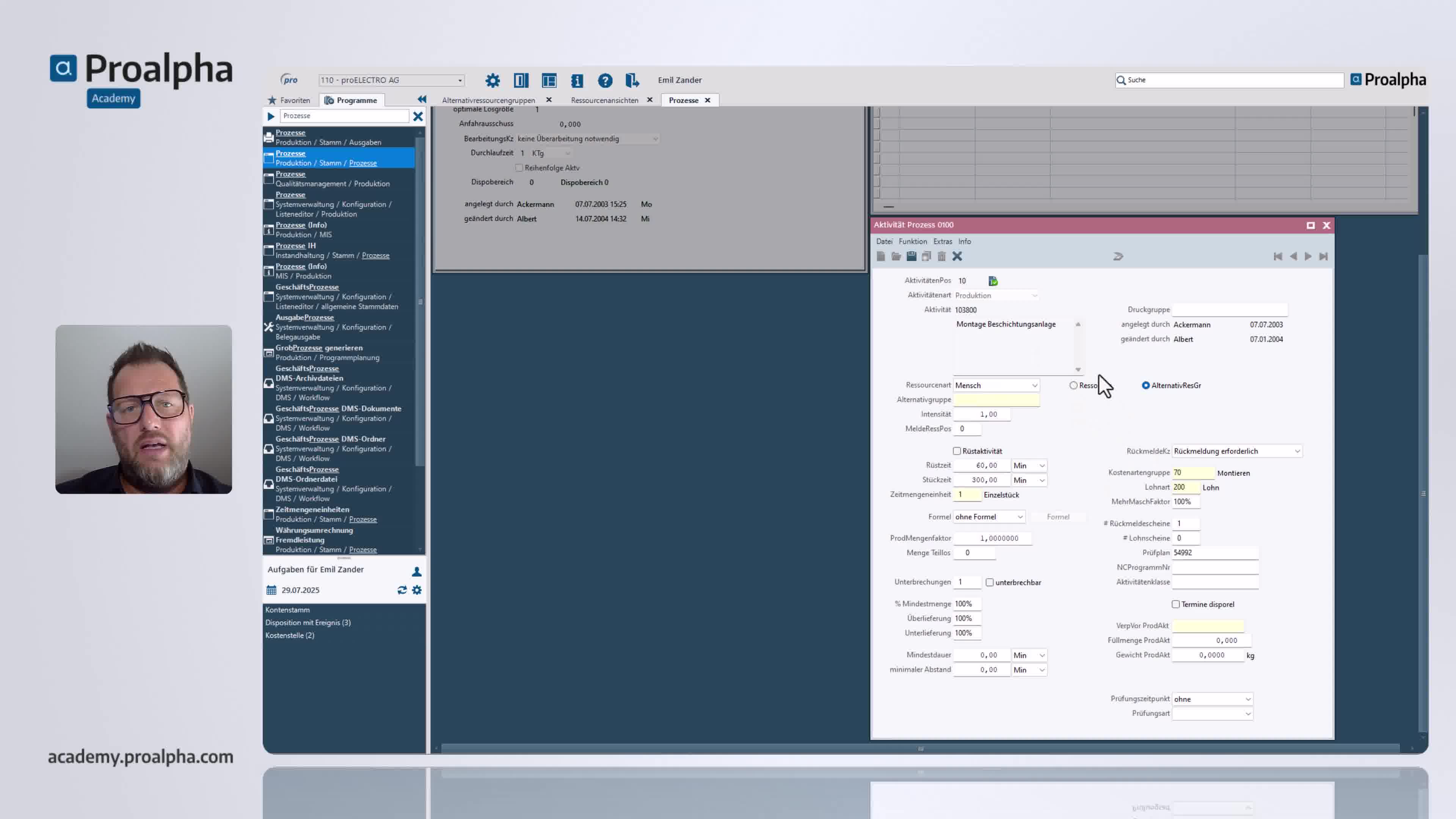The image size is (1456, 819).
Task: Delete the record with the trash icon
Action: tap(941, 256)
